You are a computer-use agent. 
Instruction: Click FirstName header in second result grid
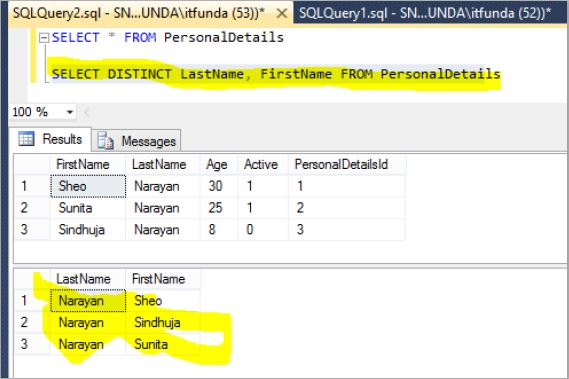tap(163, 279)
